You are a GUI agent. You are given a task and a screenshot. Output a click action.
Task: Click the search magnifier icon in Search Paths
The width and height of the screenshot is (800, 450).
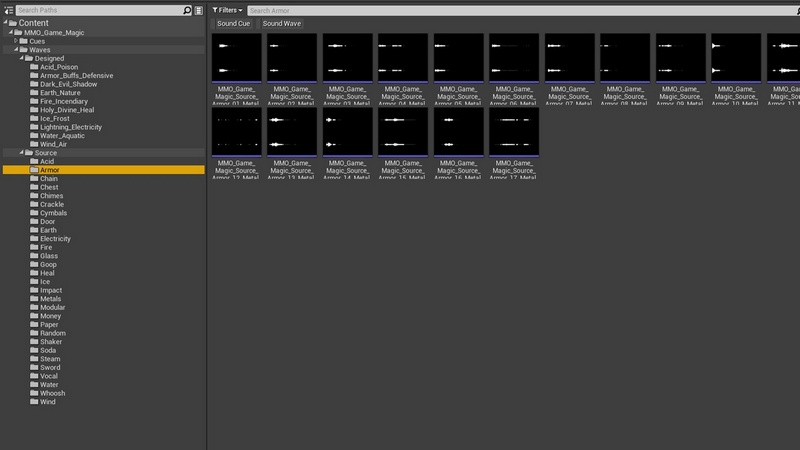point(187,10)
